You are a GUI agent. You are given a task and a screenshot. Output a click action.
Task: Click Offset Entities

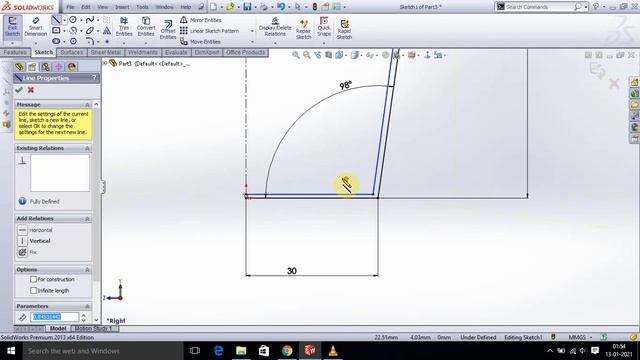coord(168,29)
